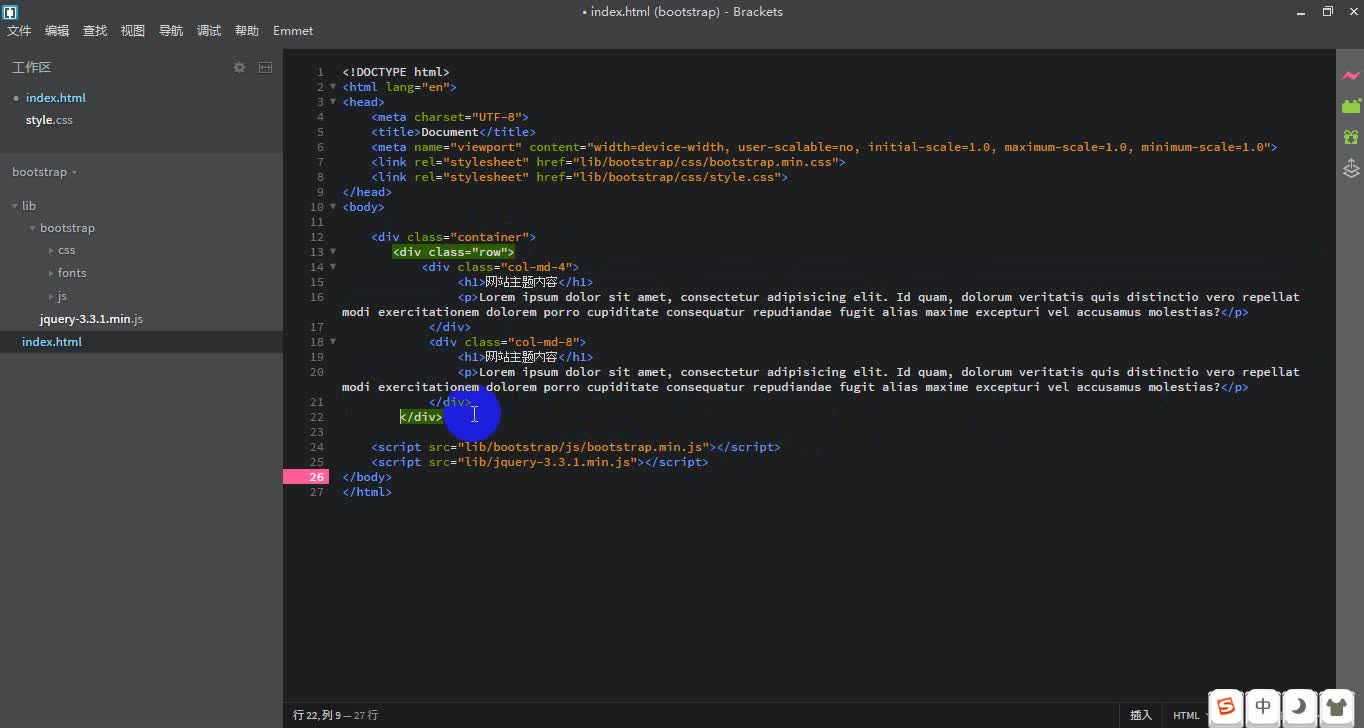Toggle Sogou night mode with the moon icon

tap(1299, 707)
